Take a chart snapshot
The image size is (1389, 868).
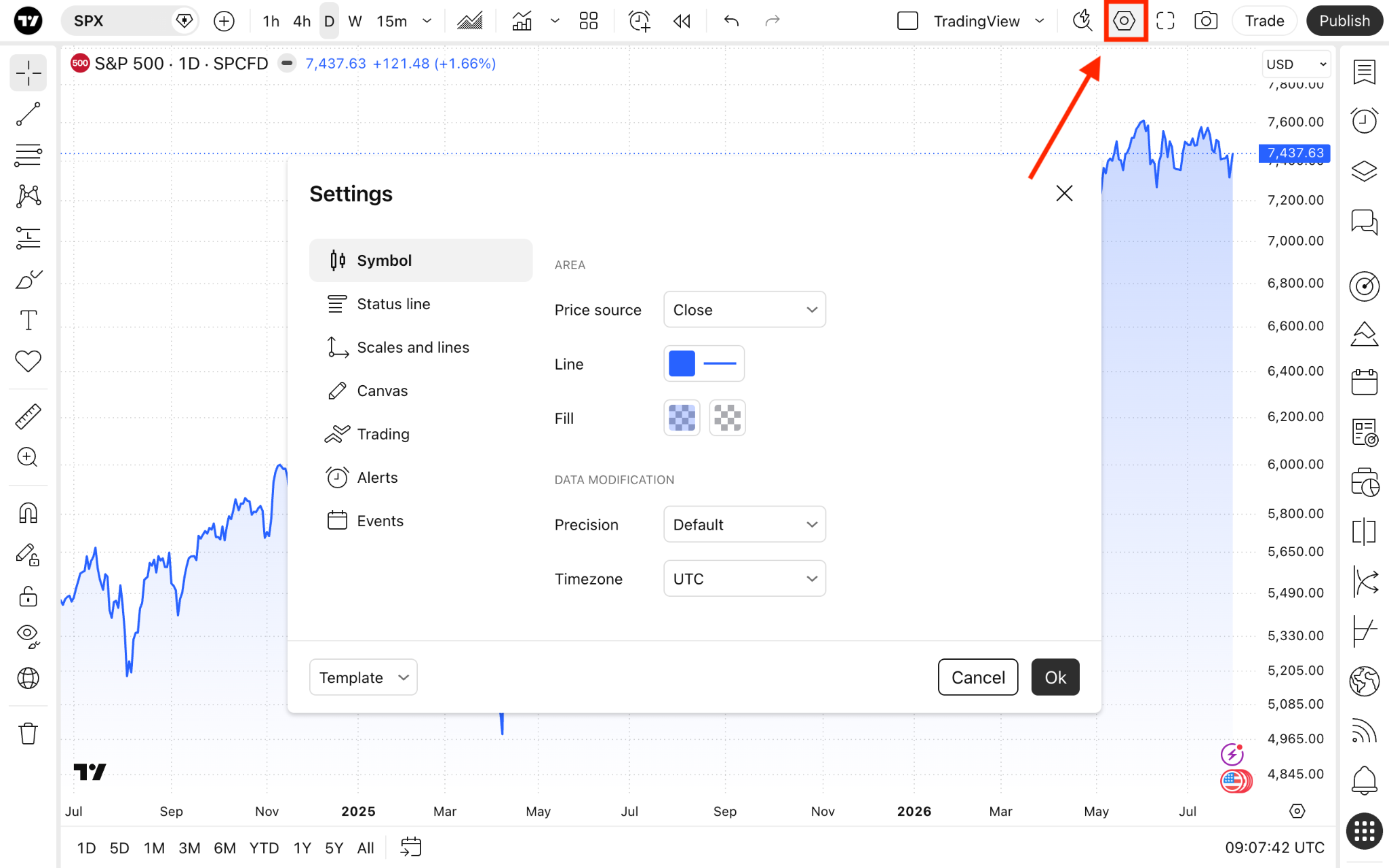(x=1206, y=21)
